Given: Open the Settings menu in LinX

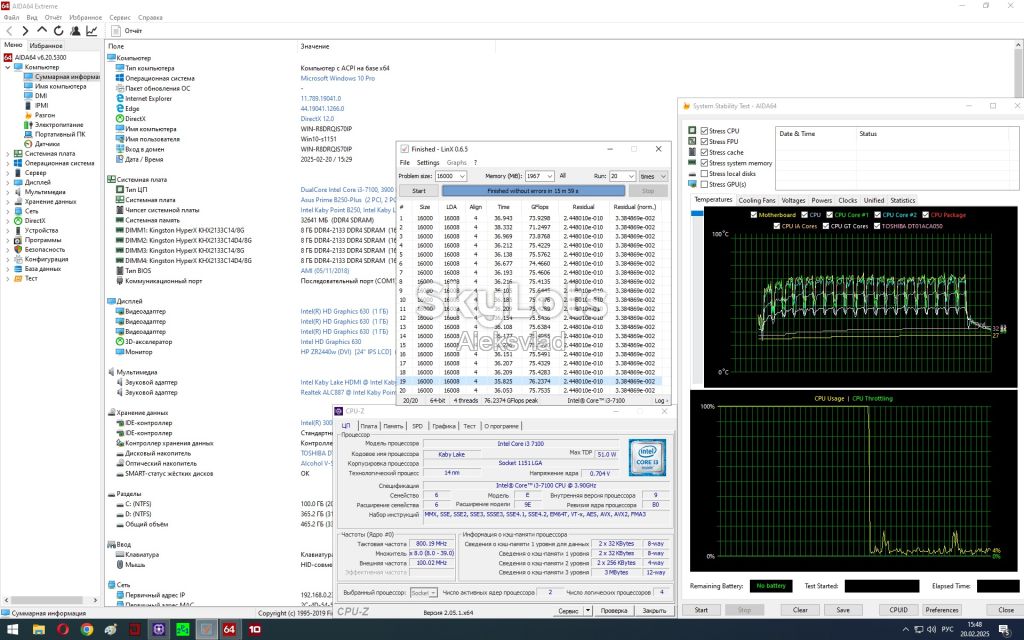Looking at the screenshot, I should pyautogui.click(x=428, y=163).
